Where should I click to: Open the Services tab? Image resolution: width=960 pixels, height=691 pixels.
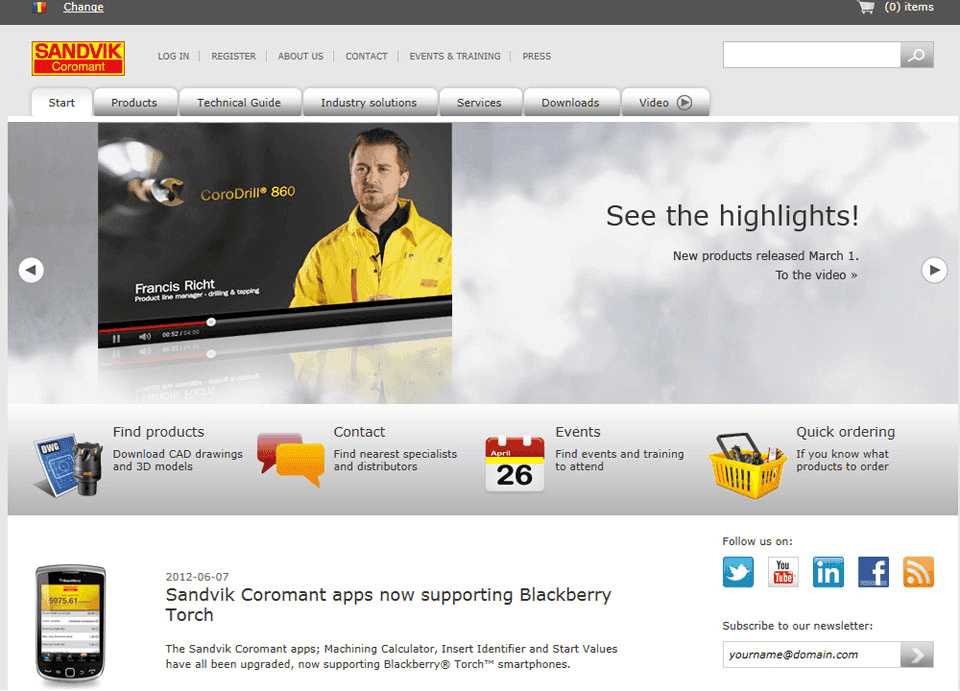[x=479, y=103]
